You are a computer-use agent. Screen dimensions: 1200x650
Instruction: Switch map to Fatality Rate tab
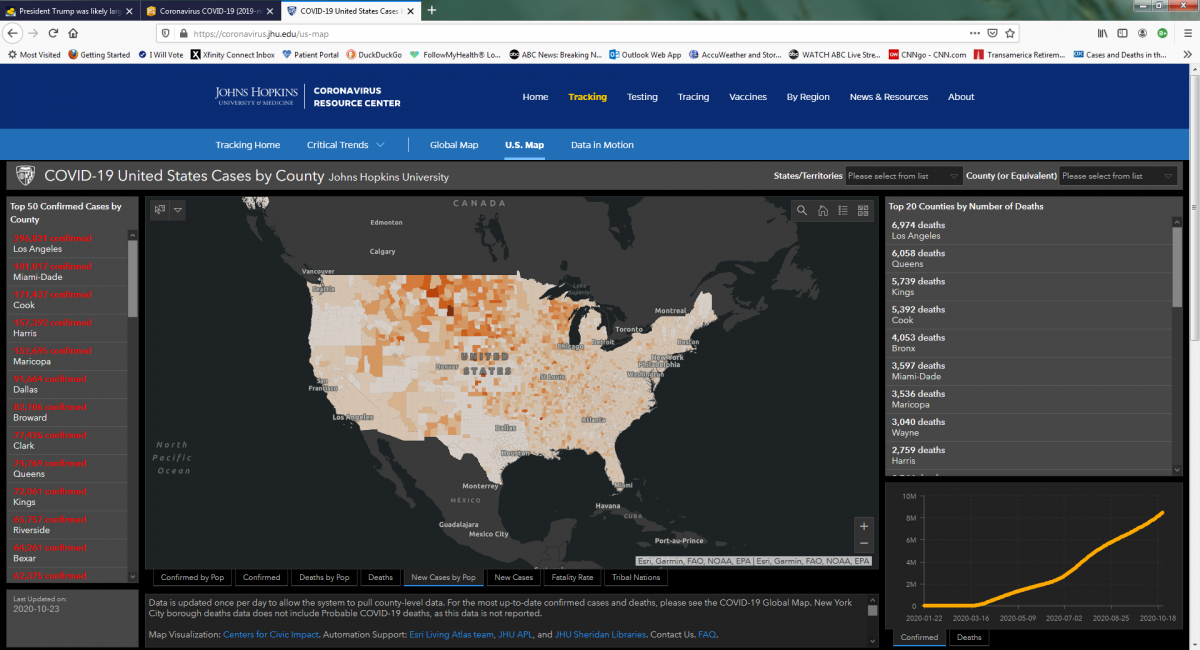point(573,577)
